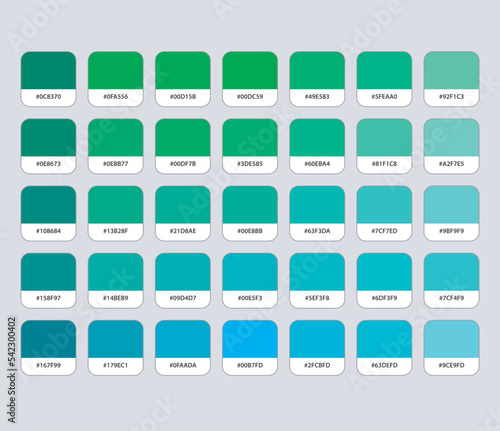500x431 pixels.
Task: Click the #00DF7B color card
Action: coord(183,146)
